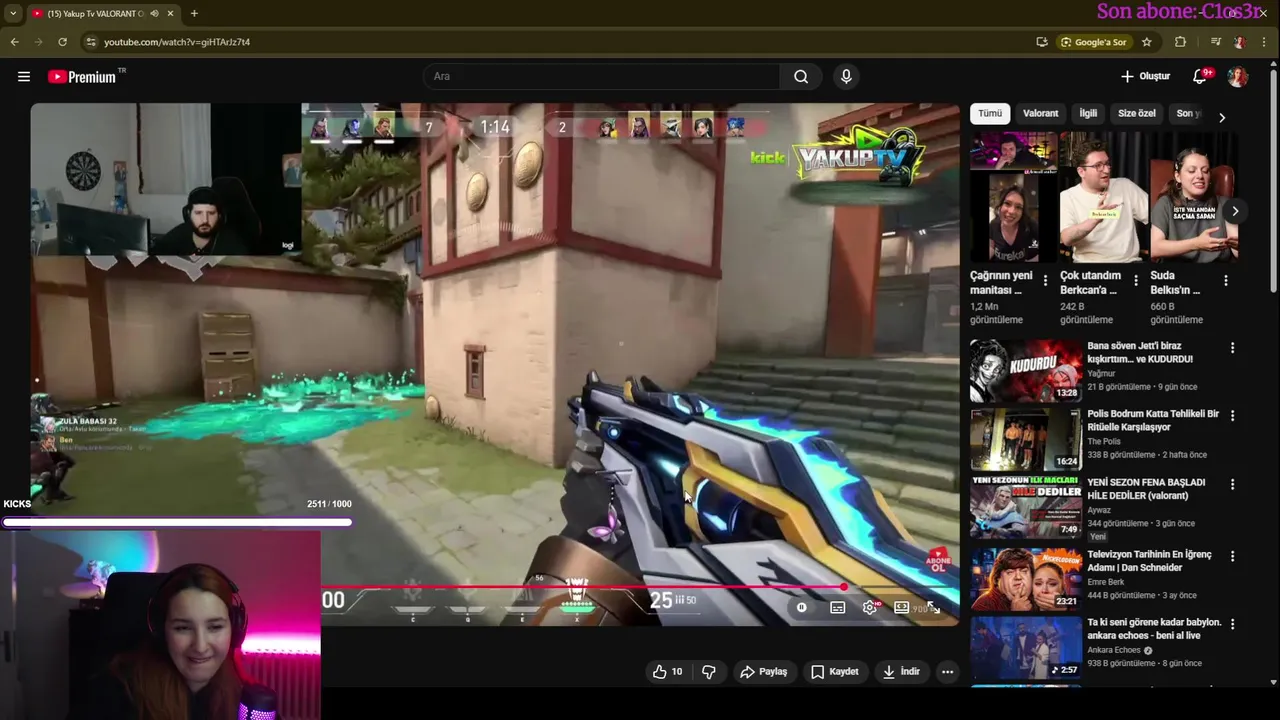
Task: Pause the video from the player controls
Action: coord(801,607)
